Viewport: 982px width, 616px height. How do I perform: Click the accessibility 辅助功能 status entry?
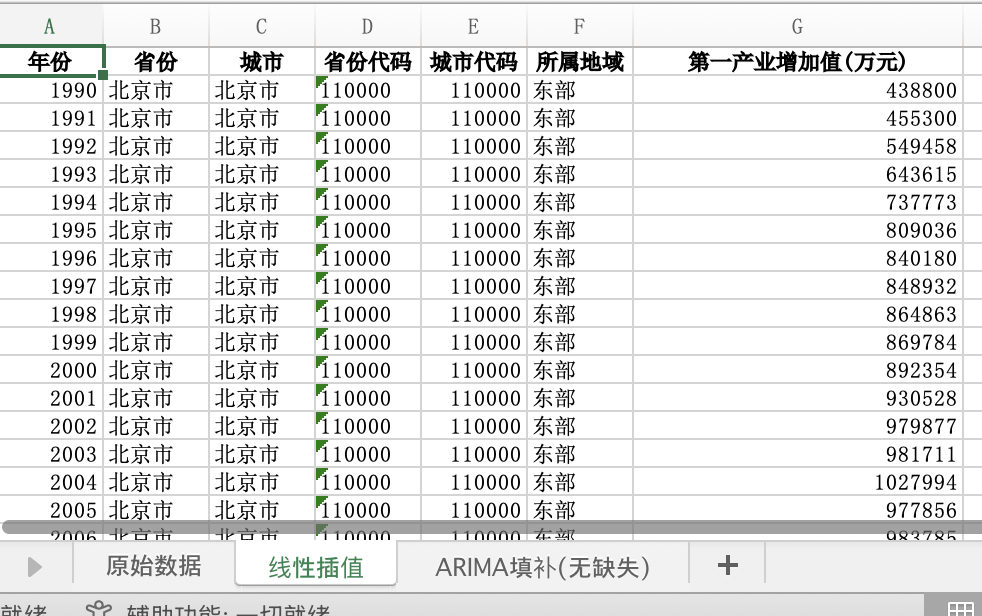[x=228, y=610]
